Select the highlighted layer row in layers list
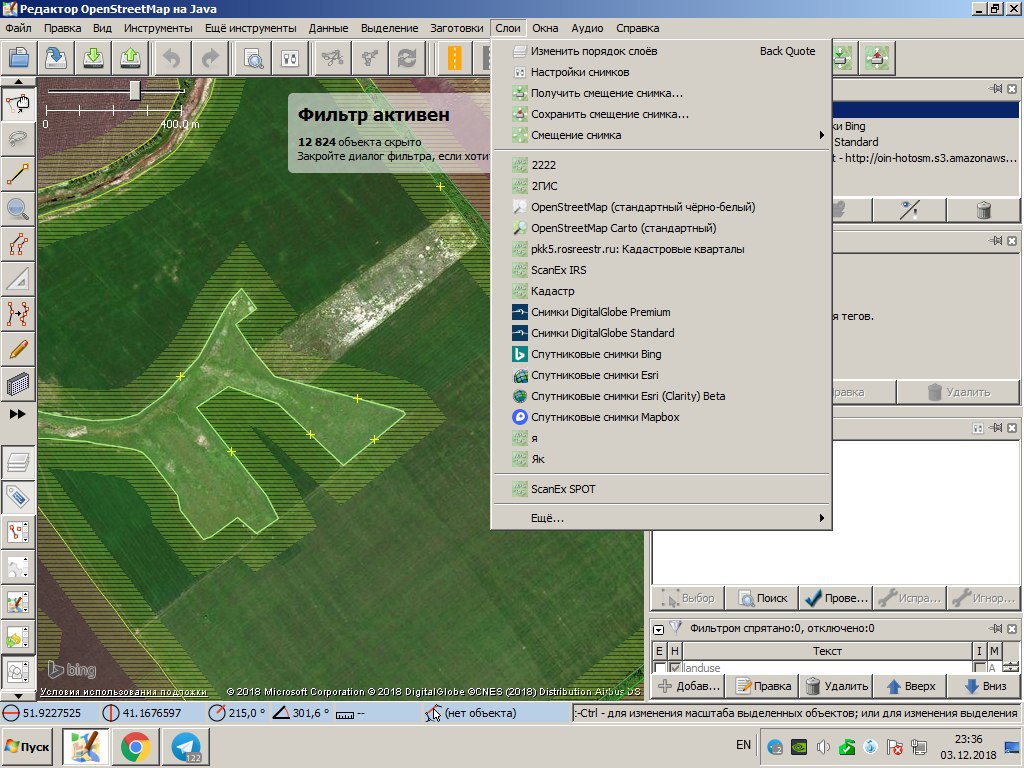This screenshot has width=1024, height=768. click(x=926, y=110)
